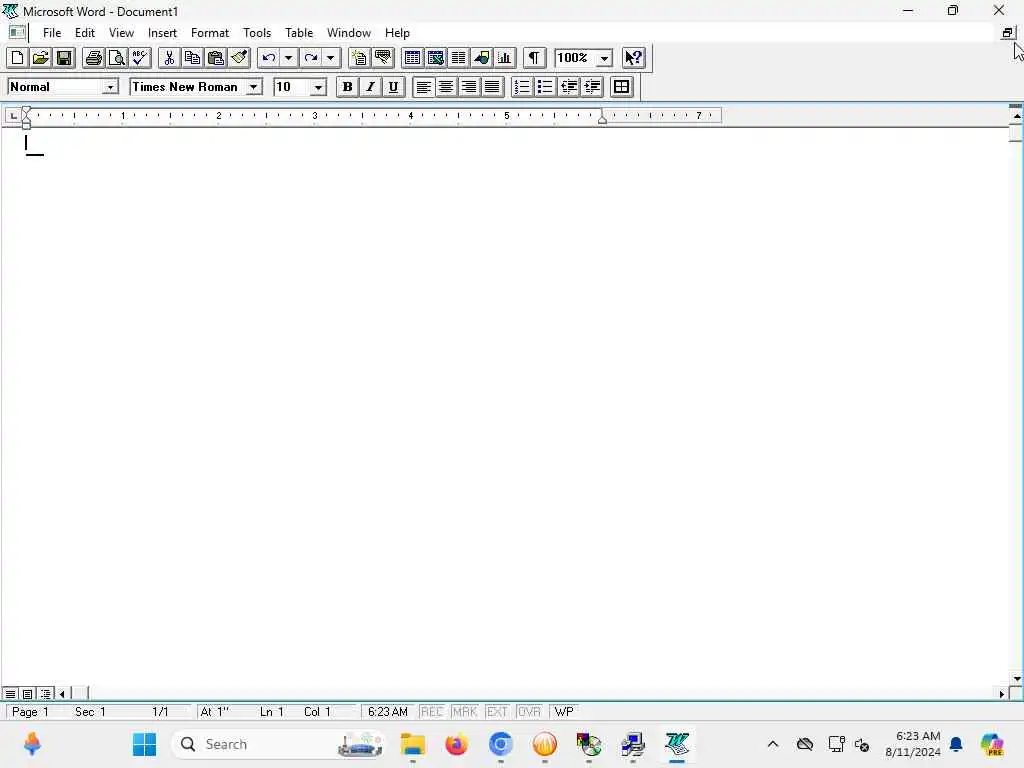Justify the paragraph text
Viewport: 1024px width, 768px height.
(492, 87)
